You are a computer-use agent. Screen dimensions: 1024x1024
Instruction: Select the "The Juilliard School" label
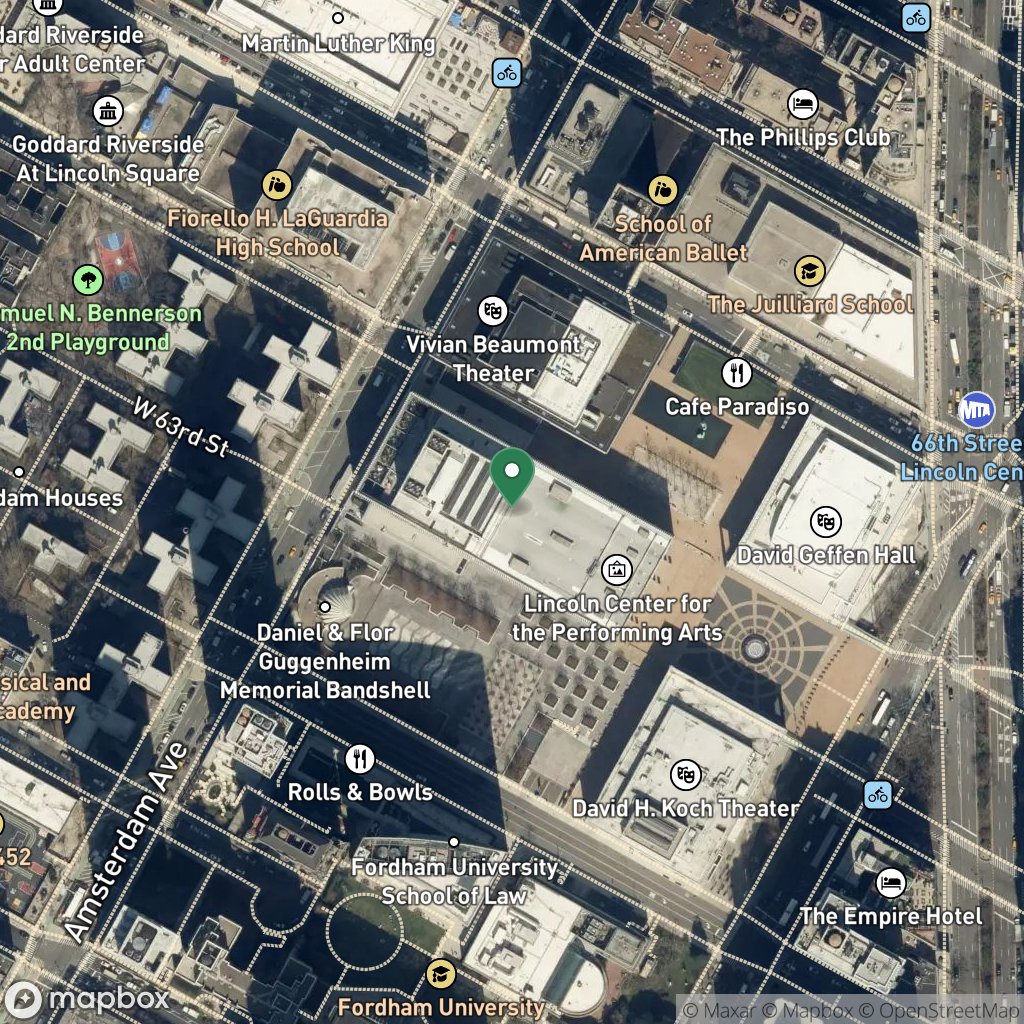(810, 304)
